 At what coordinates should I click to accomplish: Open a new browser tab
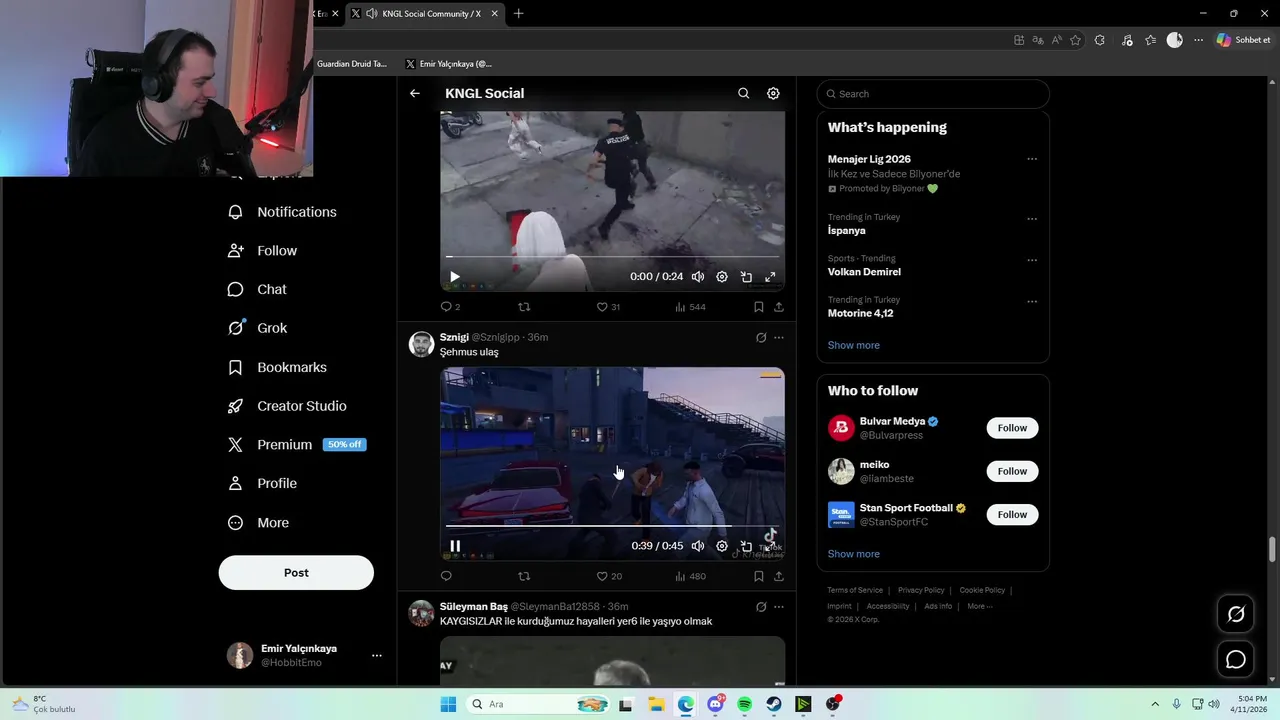pos(518,14)
